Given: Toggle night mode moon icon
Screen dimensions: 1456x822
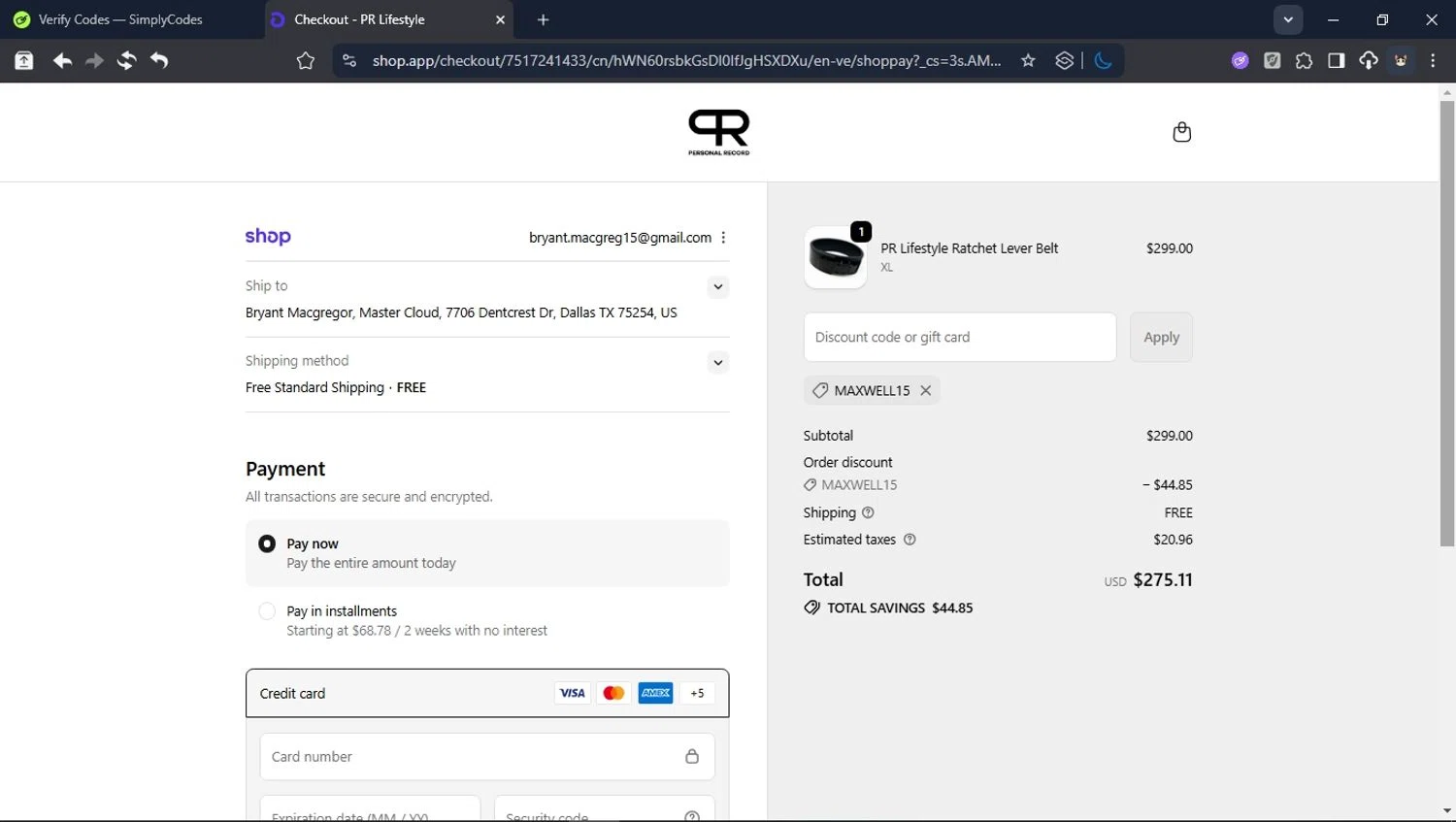Looking at the screenshot, I should [x=1103, y=60].
